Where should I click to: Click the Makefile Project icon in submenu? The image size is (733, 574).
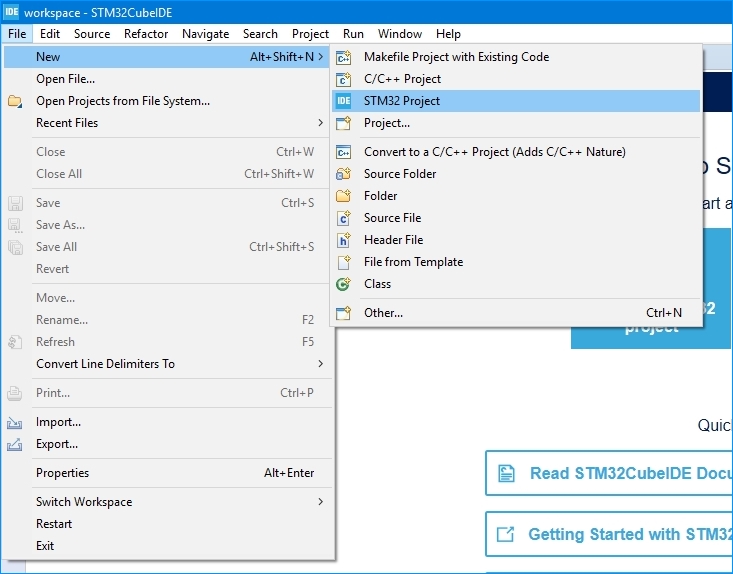coord(344,57)
